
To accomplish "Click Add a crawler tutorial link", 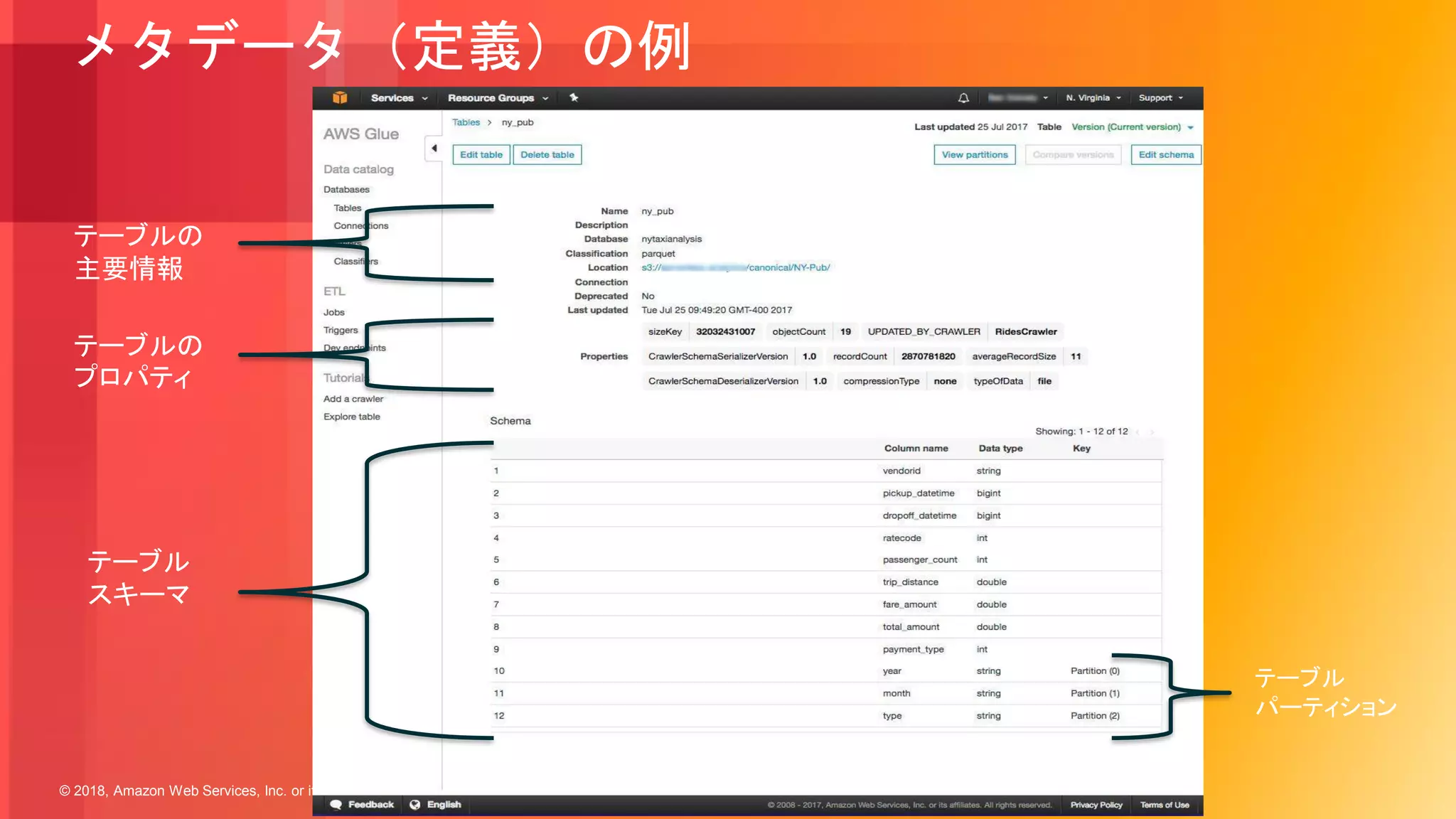I will (353, 400).
